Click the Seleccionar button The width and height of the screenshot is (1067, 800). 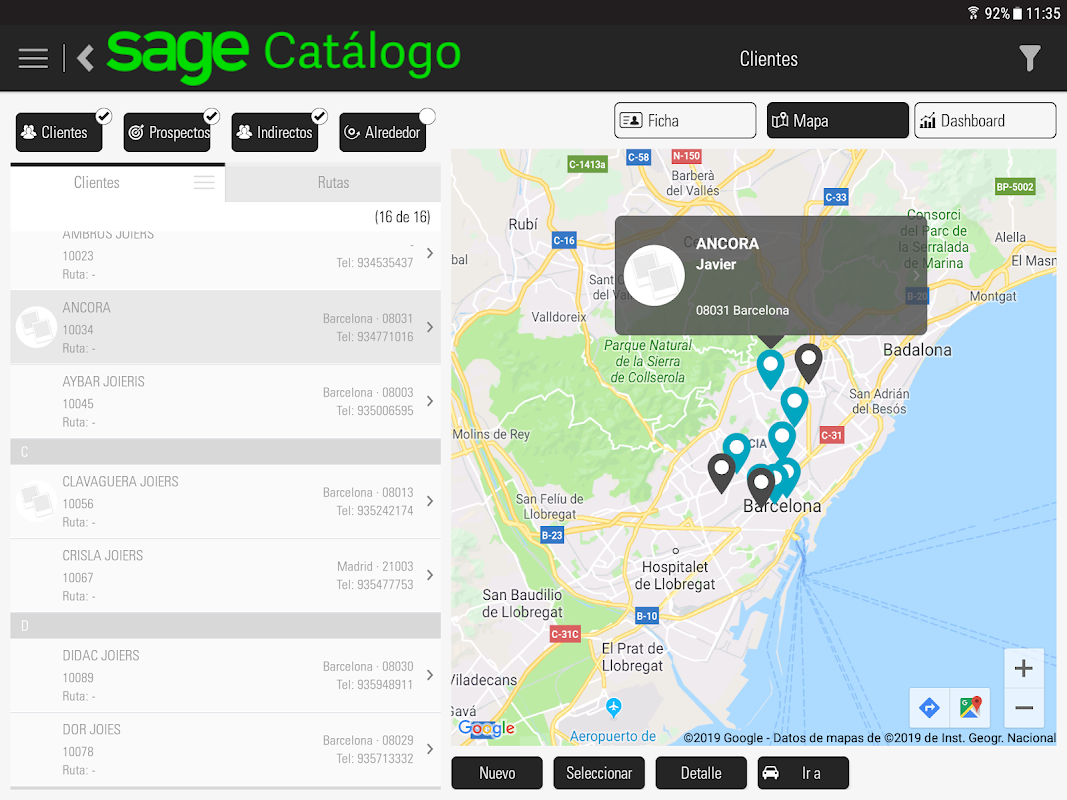(599, 773)
